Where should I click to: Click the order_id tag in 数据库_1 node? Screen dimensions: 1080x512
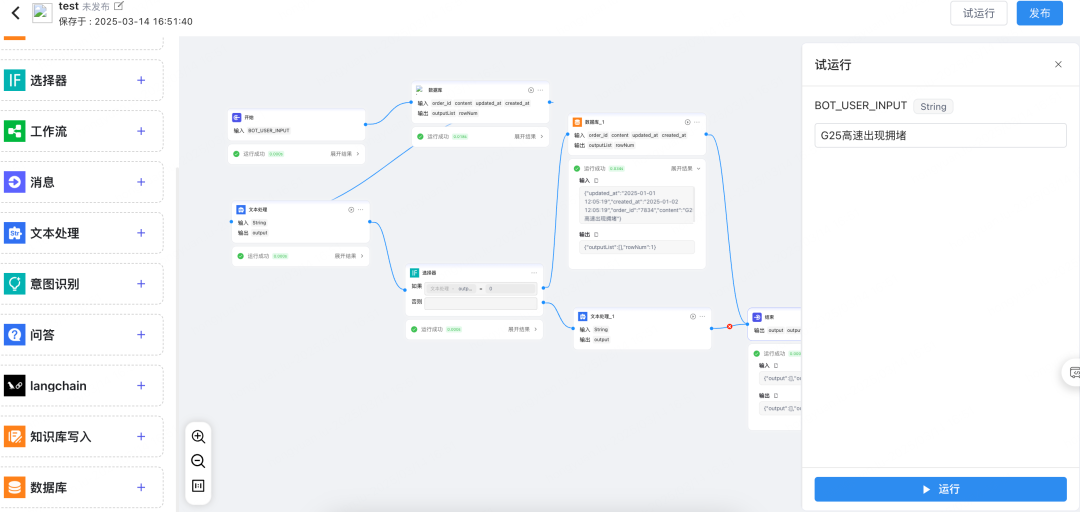point(598,135)
